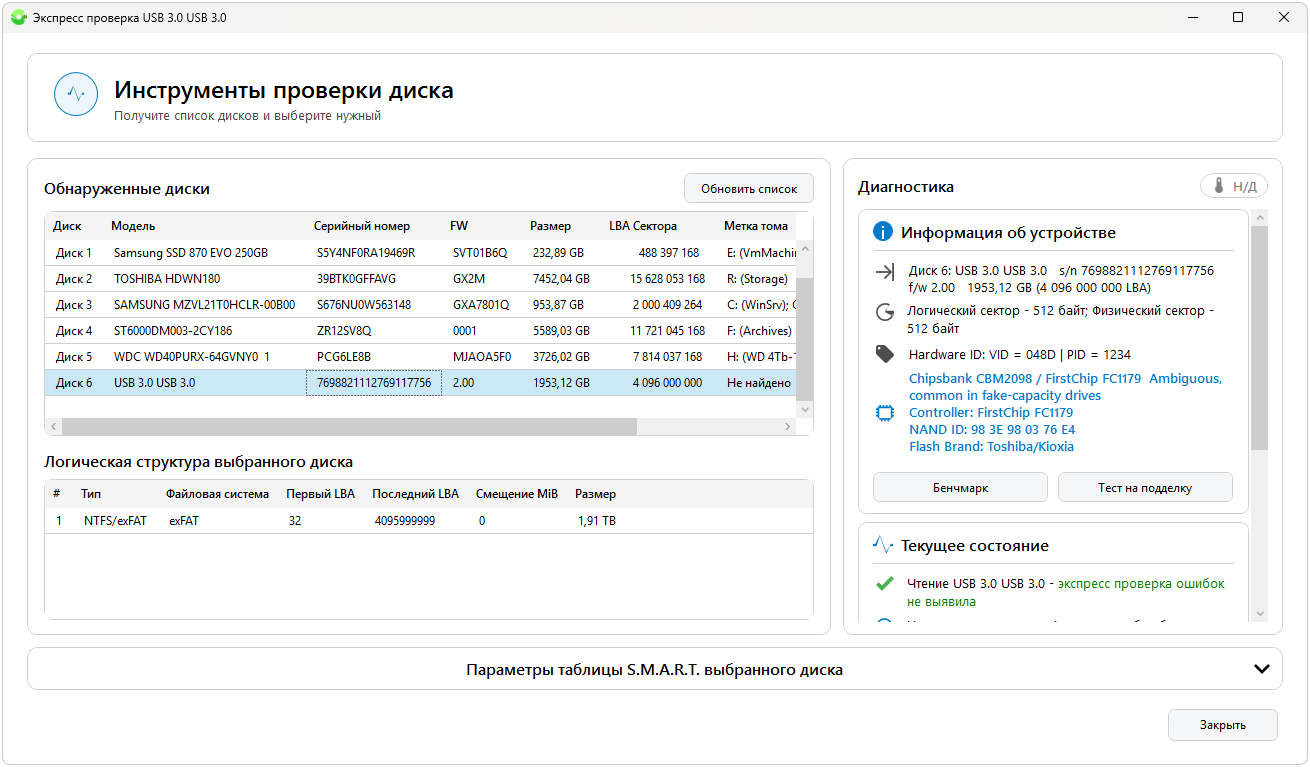Click Файловая система column header
The height and width of the screenshot is (767, 1310).
(217, 494)
